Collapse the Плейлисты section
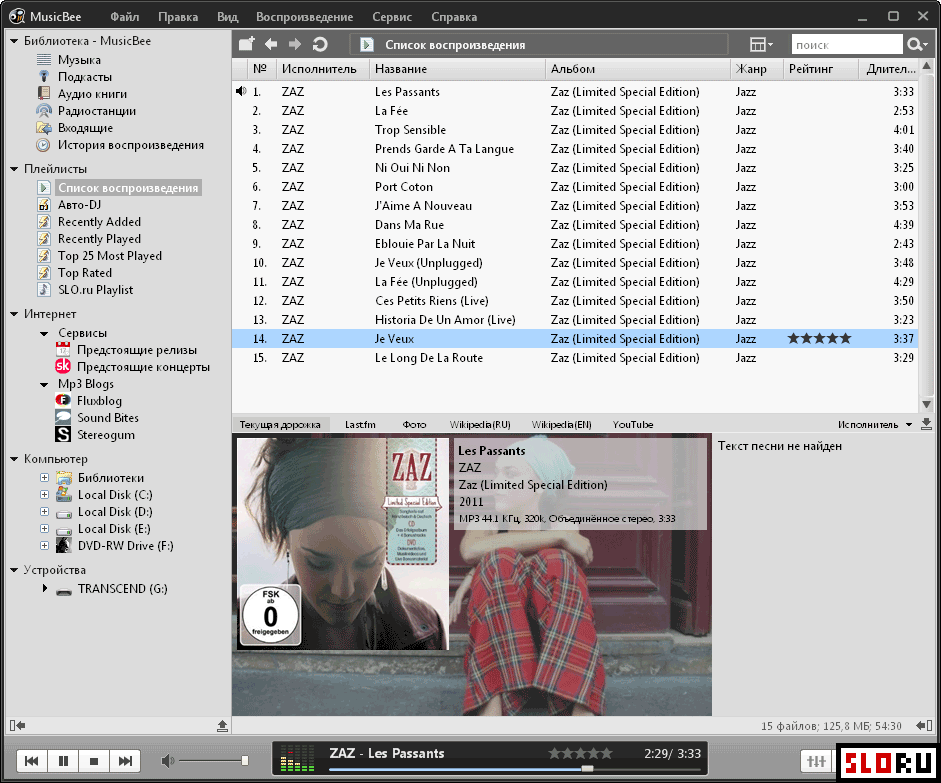The height and width of the screenshot is (783, 941). tap(14, 169)
